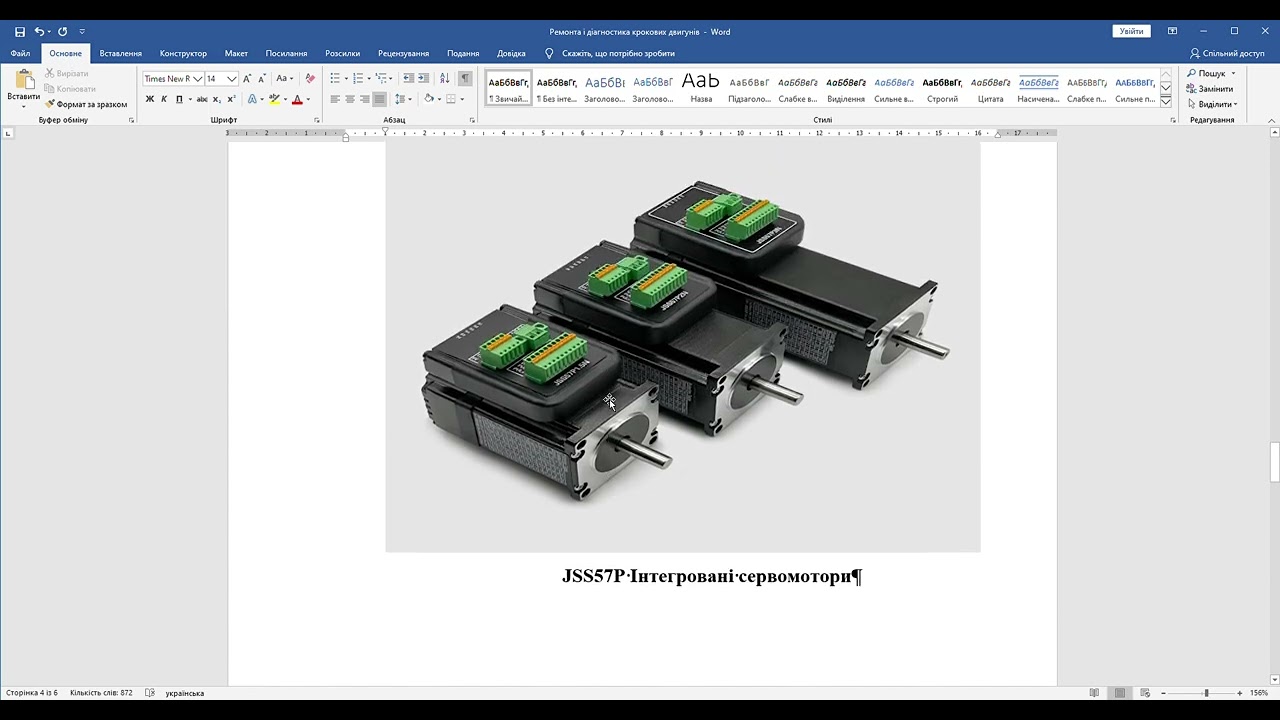Align text to the left
The image size is (1280, 720).
coord(335,99)
